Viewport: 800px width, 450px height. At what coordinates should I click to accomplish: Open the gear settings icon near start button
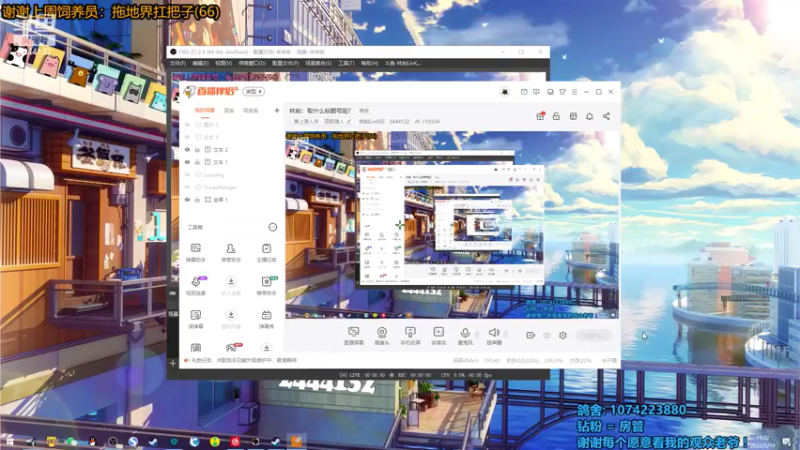(x=563, y=335)
